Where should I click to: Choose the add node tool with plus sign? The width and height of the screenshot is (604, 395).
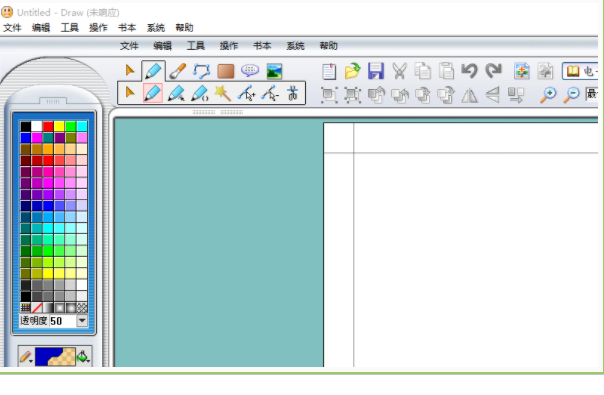click(246, 94)
